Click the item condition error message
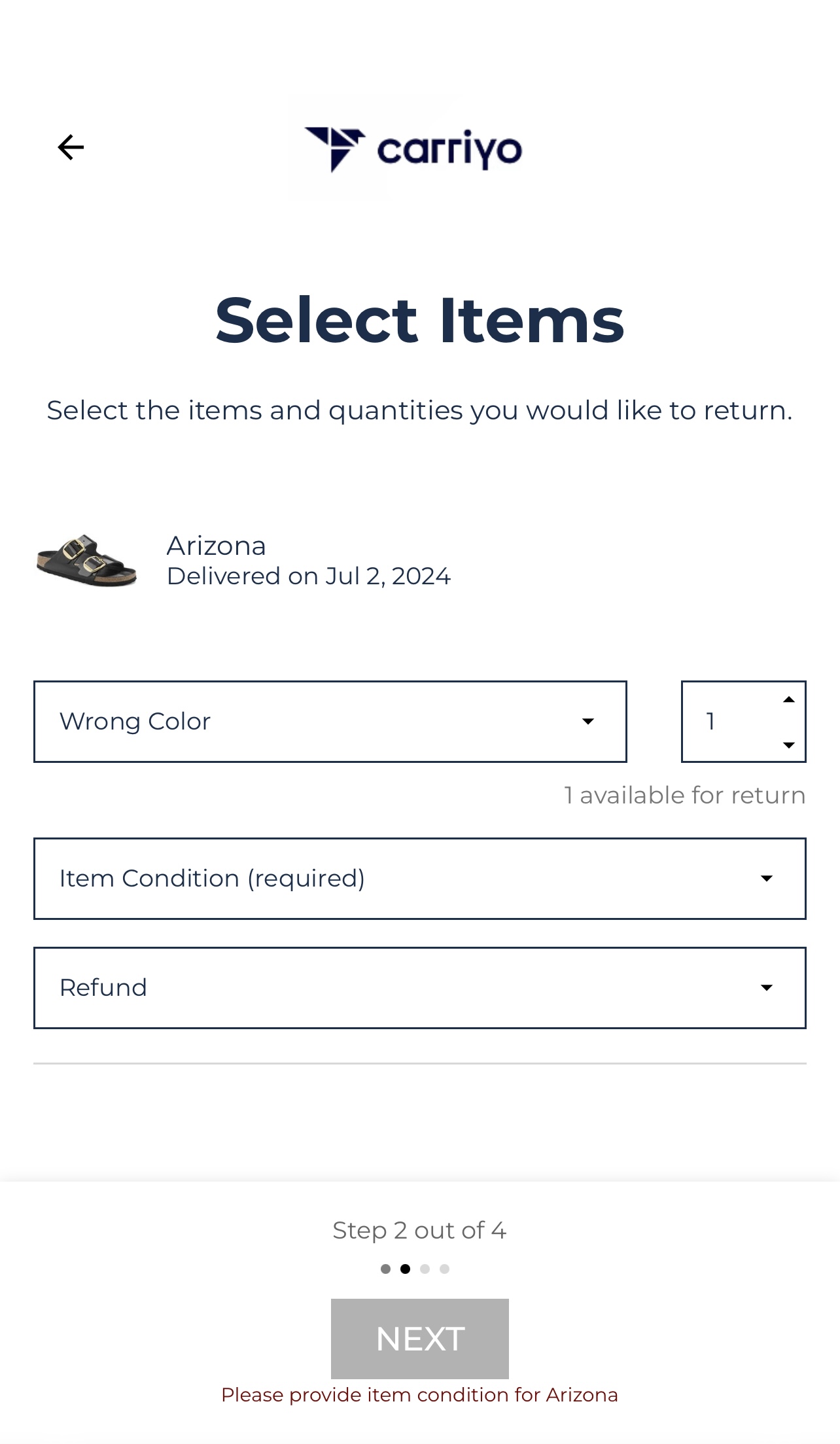840x1444 pixels. coord(420,1395)
